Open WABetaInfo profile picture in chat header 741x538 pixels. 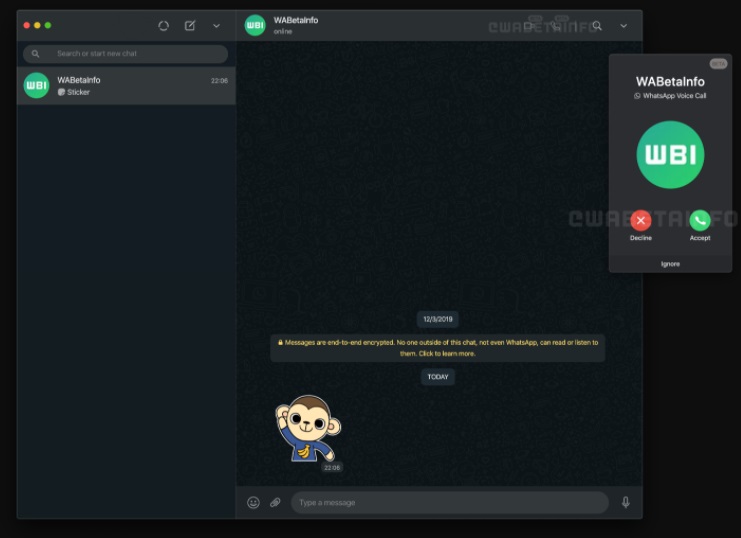tap(255, 26)
